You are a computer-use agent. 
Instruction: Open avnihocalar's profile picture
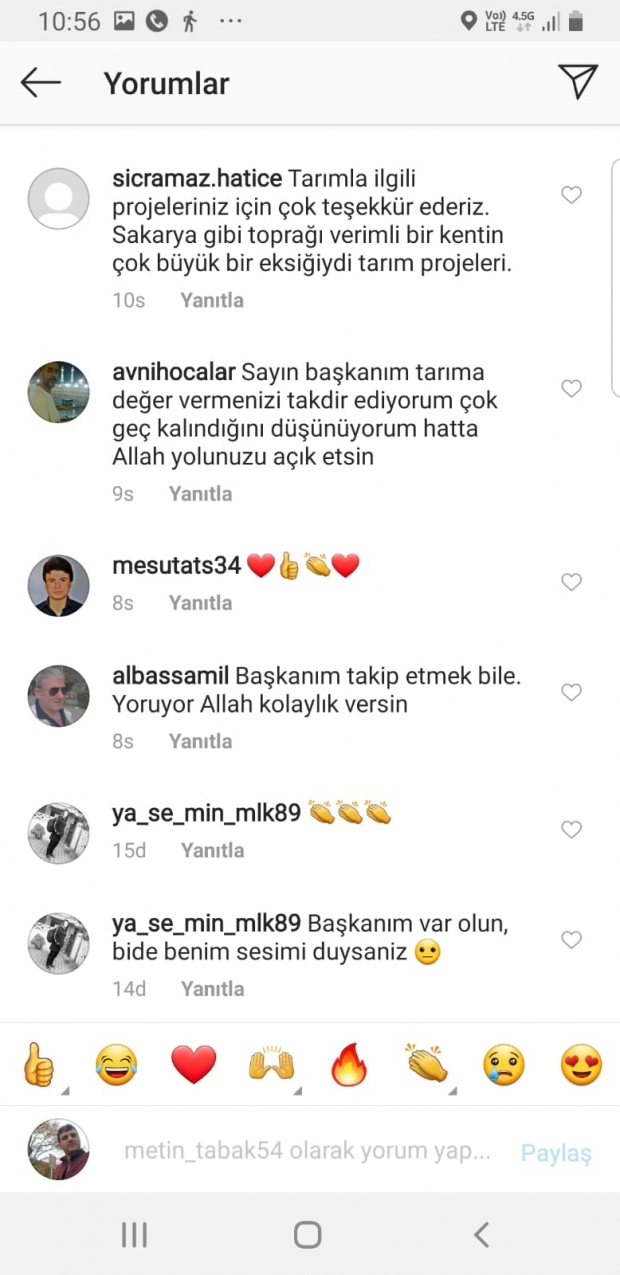tap(58, 392)
